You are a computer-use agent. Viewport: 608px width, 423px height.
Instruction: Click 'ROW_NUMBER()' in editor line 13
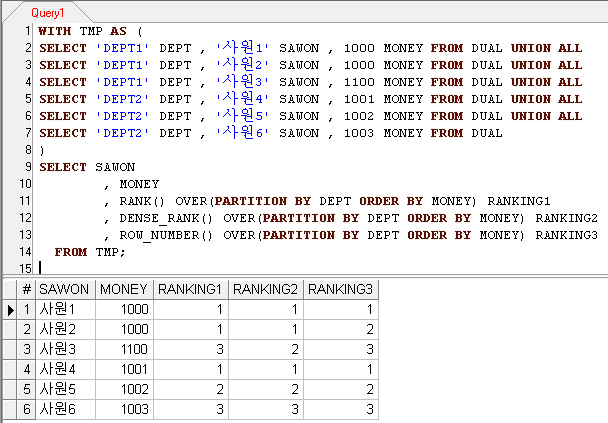click(x=166, y=235)
